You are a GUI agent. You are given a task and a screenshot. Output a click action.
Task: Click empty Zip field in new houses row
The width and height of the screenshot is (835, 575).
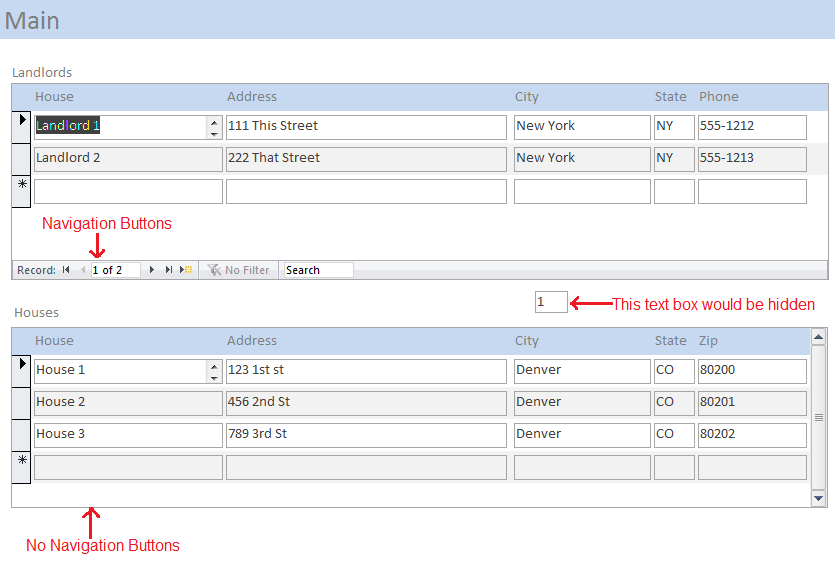pyautogui.click(x=752, y=467)
